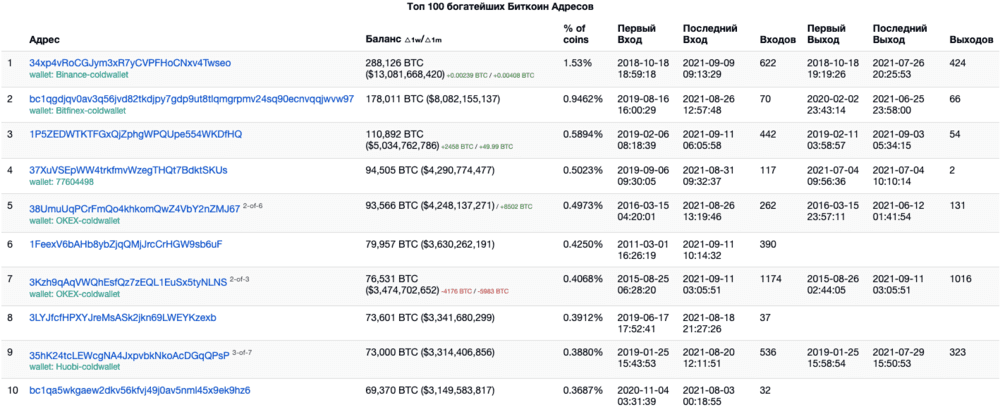The height and width of the screenshot is (412, 1000).
Task: Click the Баланс column header
Action: (x=383, y=40)
